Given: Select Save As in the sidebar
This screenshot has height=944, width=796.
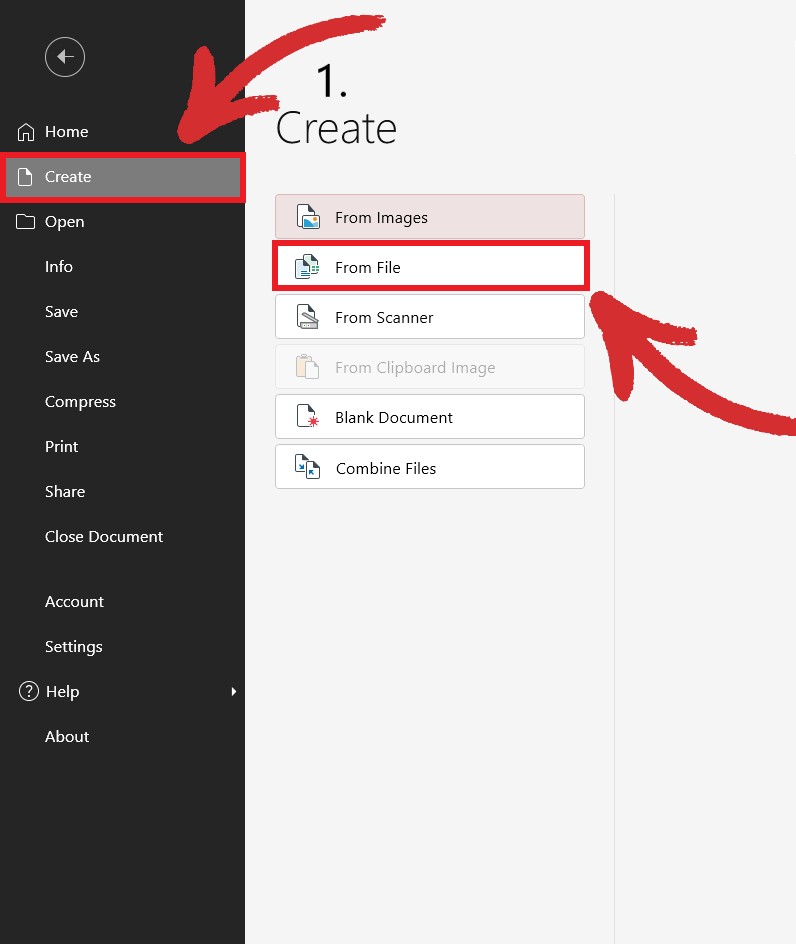Looking at the screenshot, I should tap(72, 357).
